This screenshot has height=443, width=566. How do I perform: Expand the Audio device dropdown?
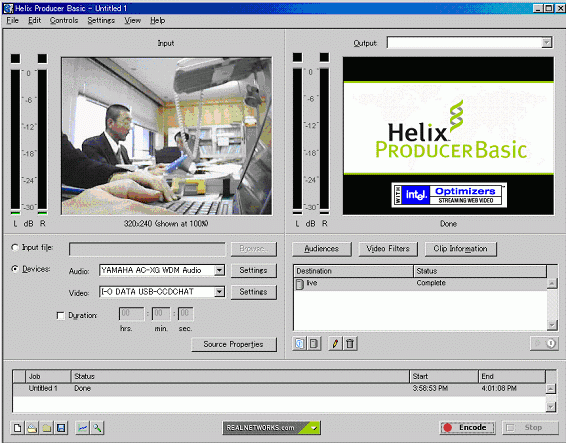coord(219,270)
